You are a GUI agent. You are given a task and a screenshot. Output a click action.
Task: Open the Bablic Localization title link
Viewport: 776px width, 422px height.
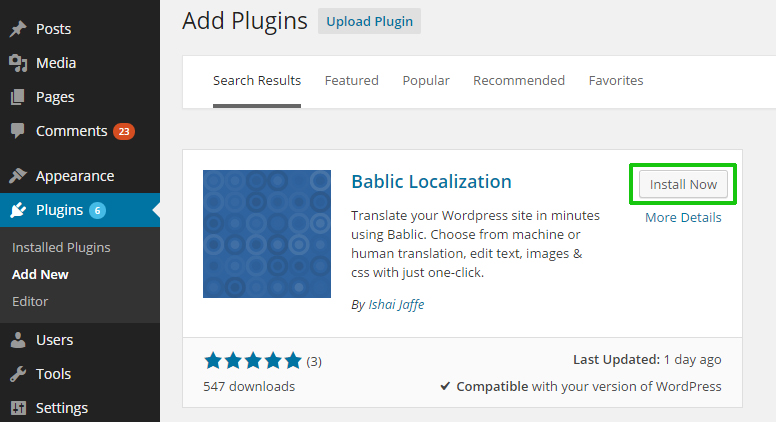point(431,182)
